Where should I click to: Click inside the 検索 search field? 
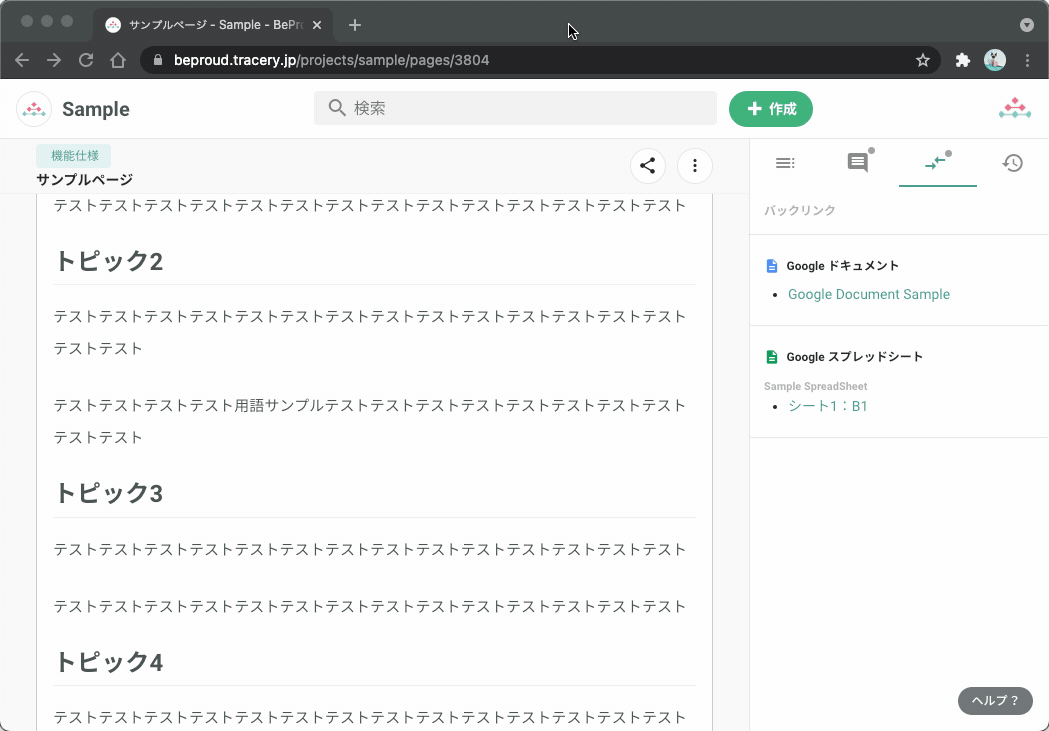(x=515, y=108)
